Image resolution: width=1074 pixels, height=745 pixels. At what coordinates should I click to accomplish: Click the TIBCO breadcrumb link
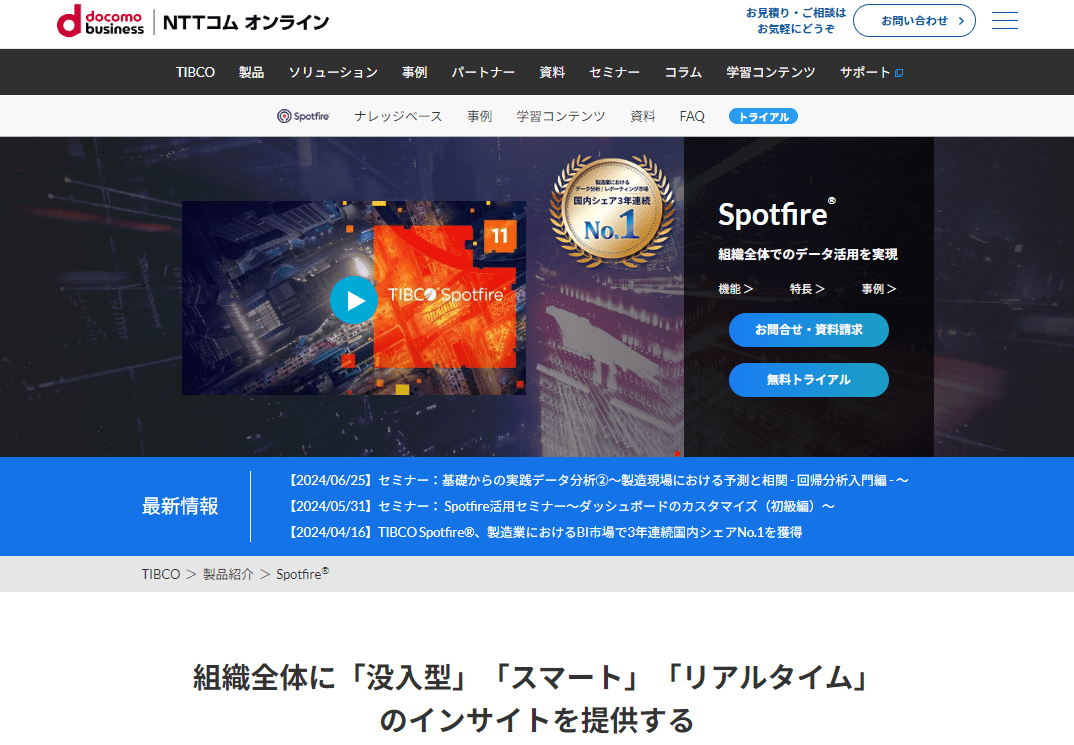(161, 574)
